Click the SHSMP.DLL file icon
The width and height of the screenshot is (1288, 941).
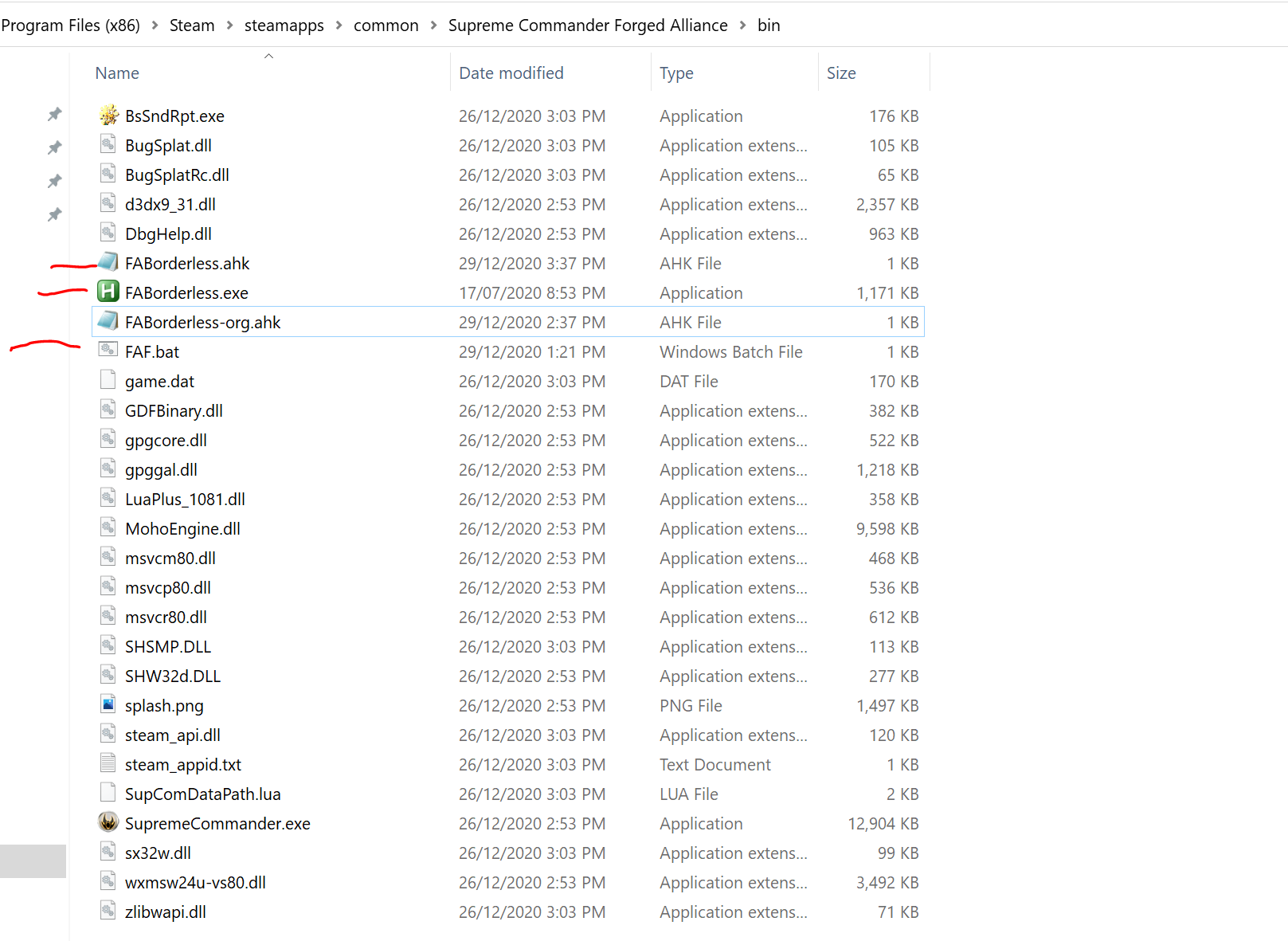click(x=108, y=645)
